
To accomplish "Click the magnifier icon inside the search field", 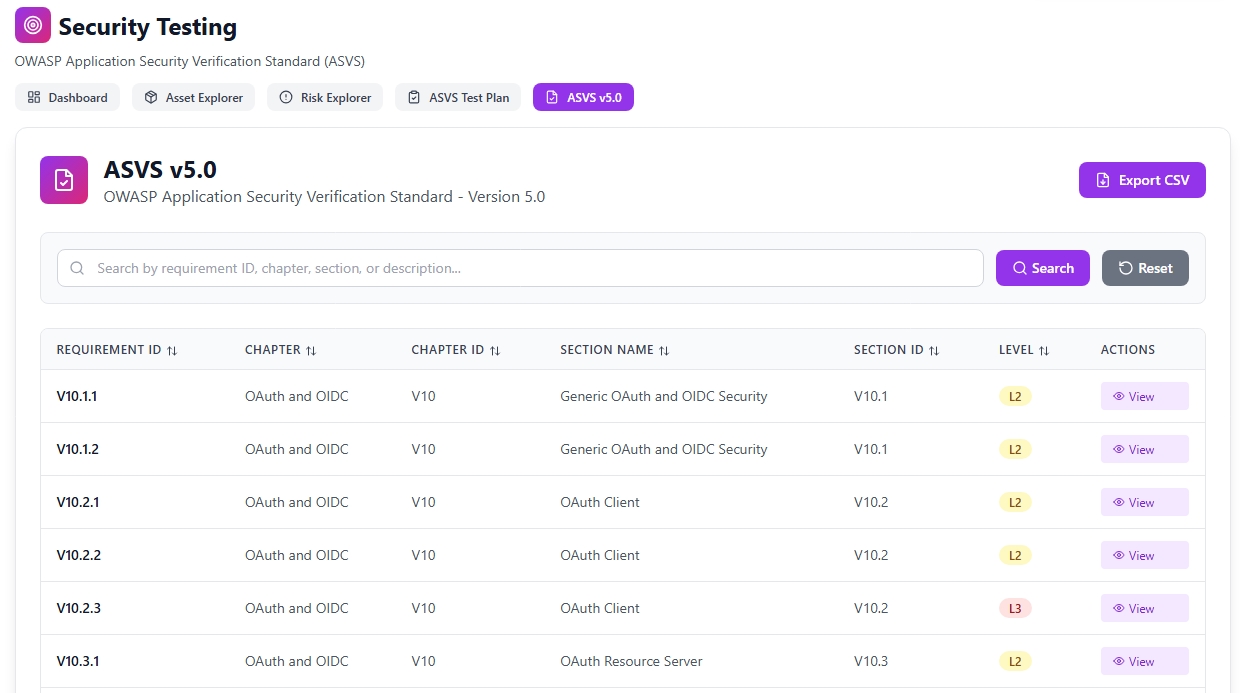I will click(77, 268).
